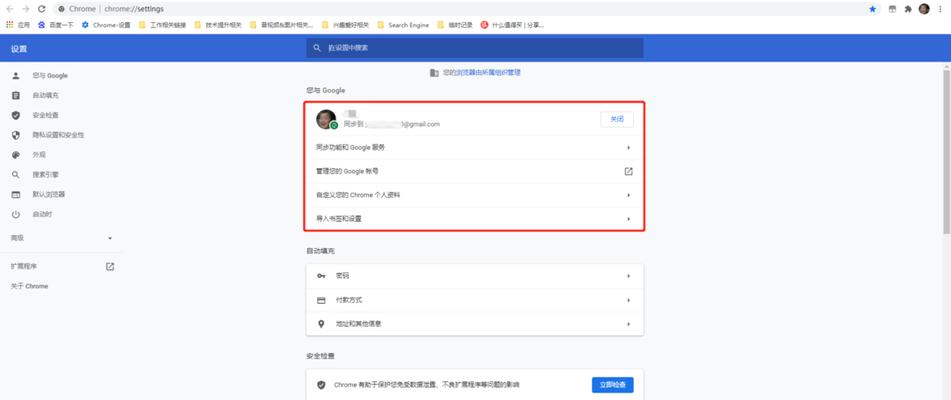Open 关于 Chrome in the sidebar
The image size is (951, 400).
coord(29,286)
